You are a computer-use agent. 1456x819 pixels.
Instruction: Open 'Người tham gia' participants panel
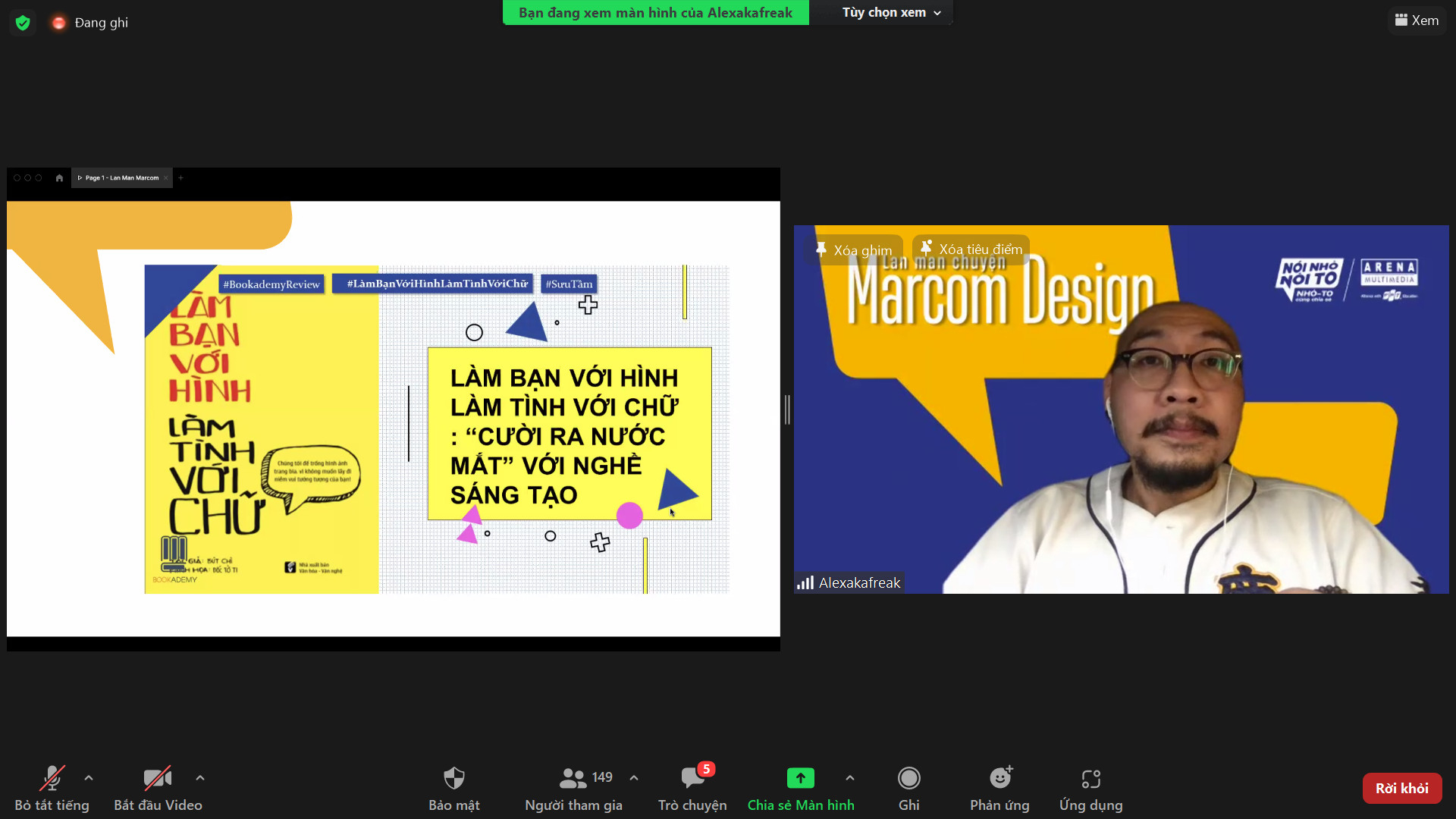pos(573,789)
